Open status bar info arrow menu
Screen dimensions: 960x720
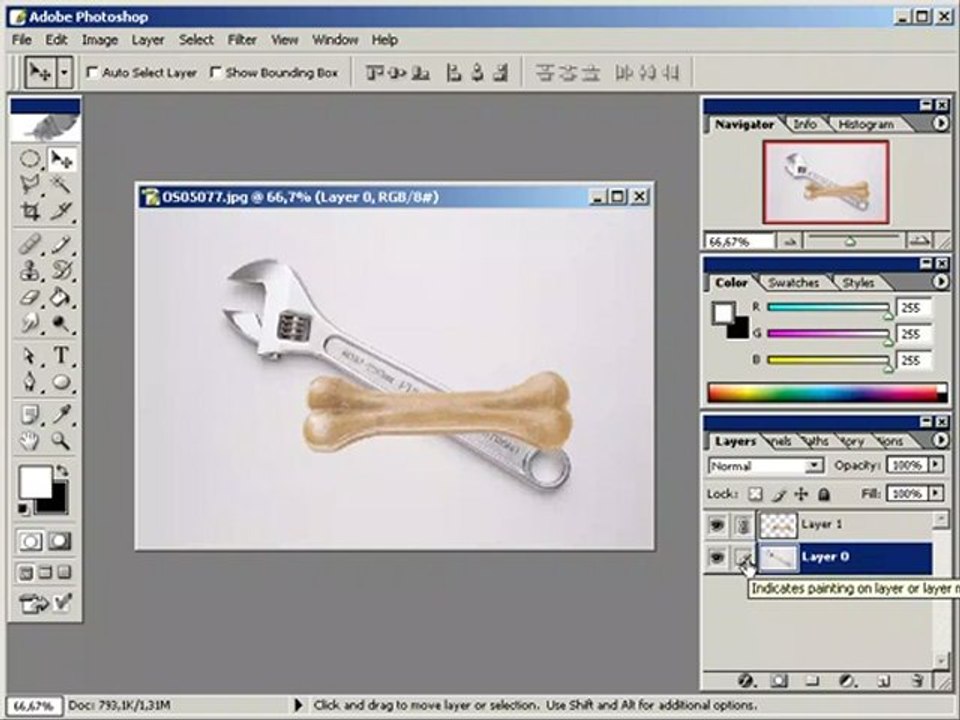pyautogui.click(x=298, y=705)
